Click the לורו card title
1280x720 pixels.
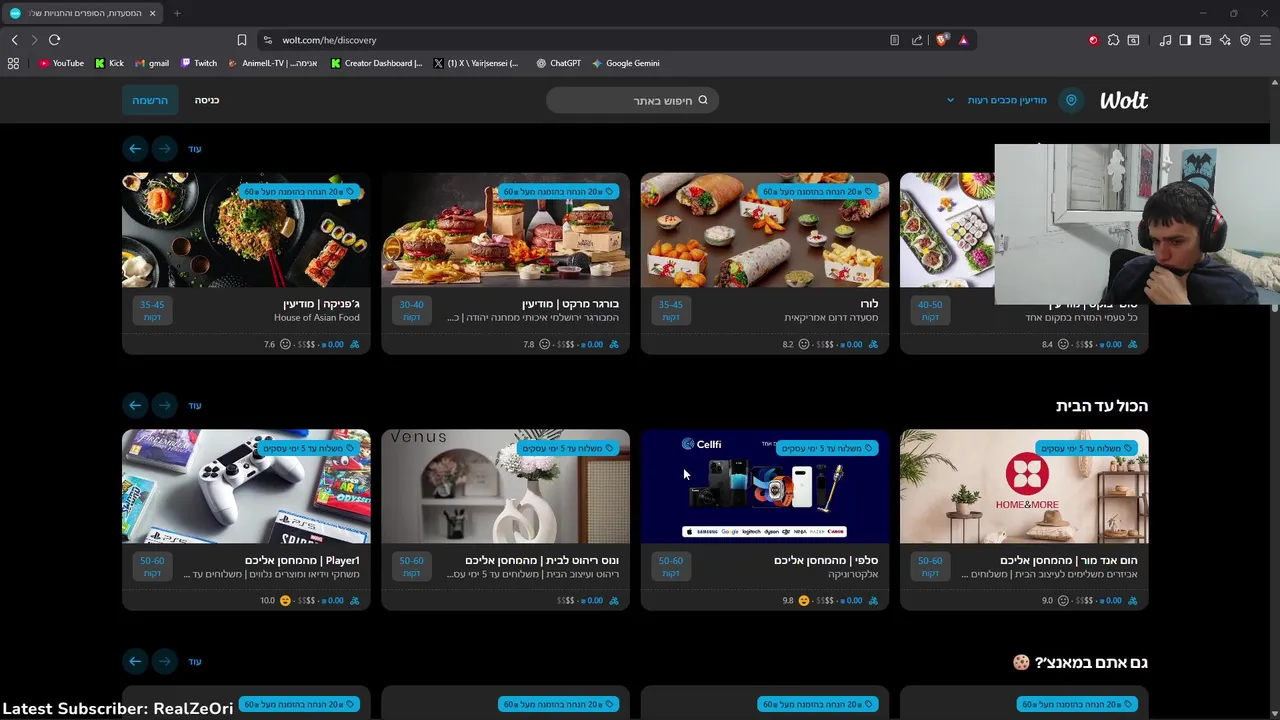pyautogui.click(x=869, y=304)
